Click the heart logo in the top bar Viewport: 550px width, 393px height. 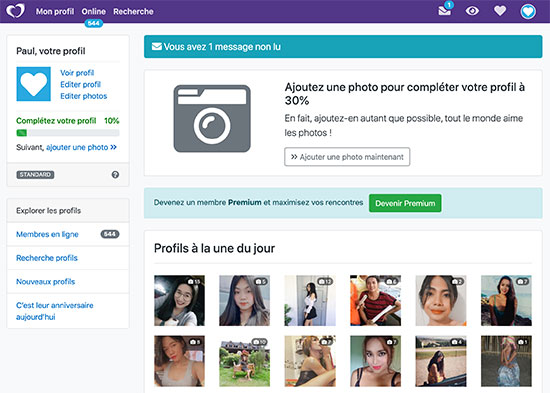coord(15,11)
